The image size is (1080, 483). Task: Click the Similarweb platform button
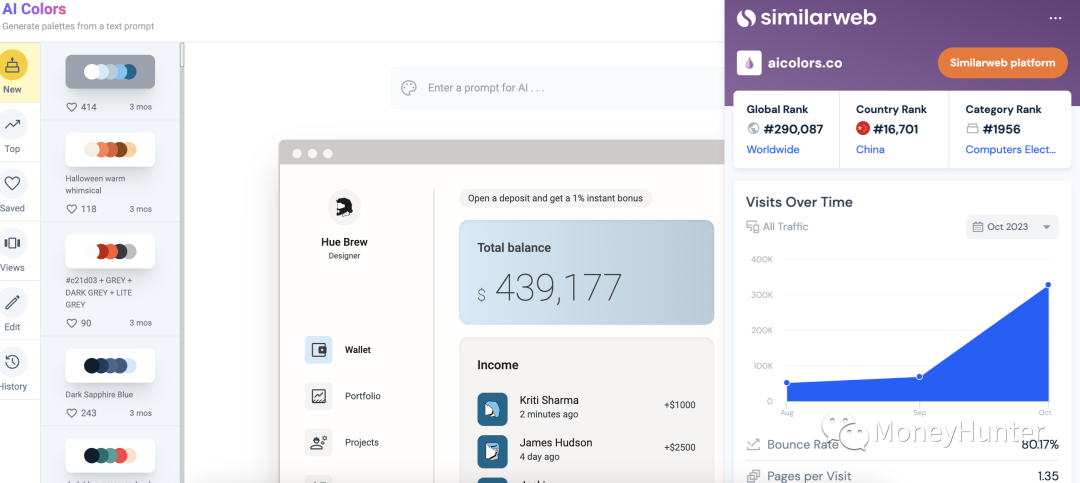point(1003,62)
